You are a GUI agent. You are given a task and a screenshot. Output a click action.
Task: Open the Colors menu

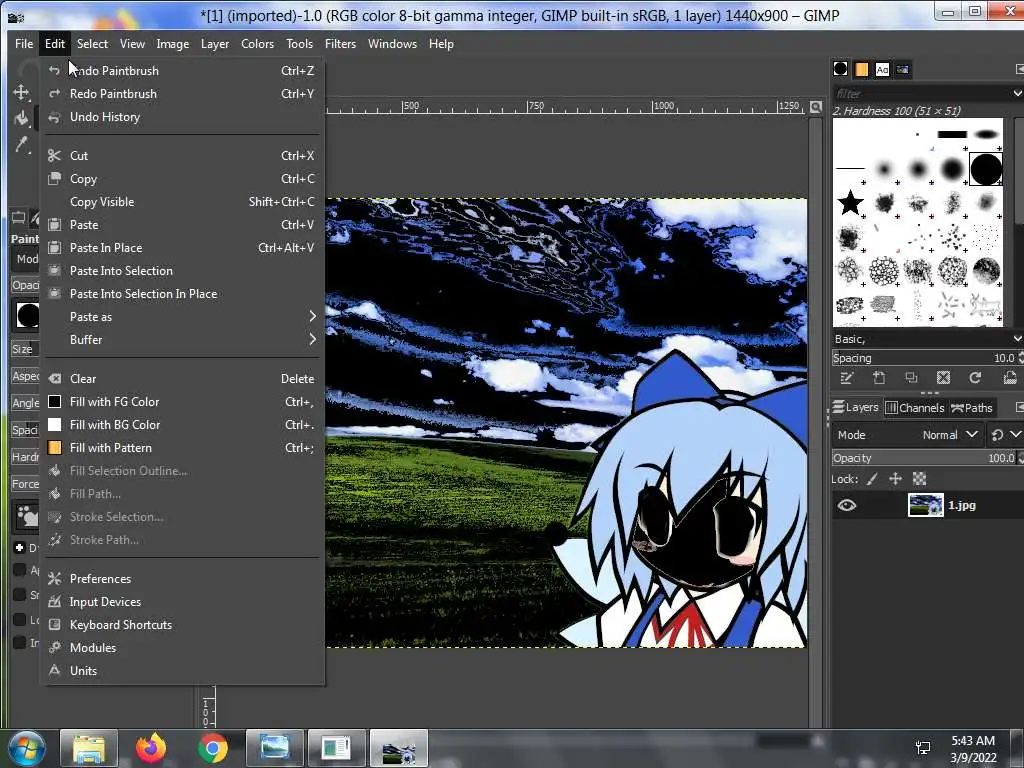[x=257, y=44]
